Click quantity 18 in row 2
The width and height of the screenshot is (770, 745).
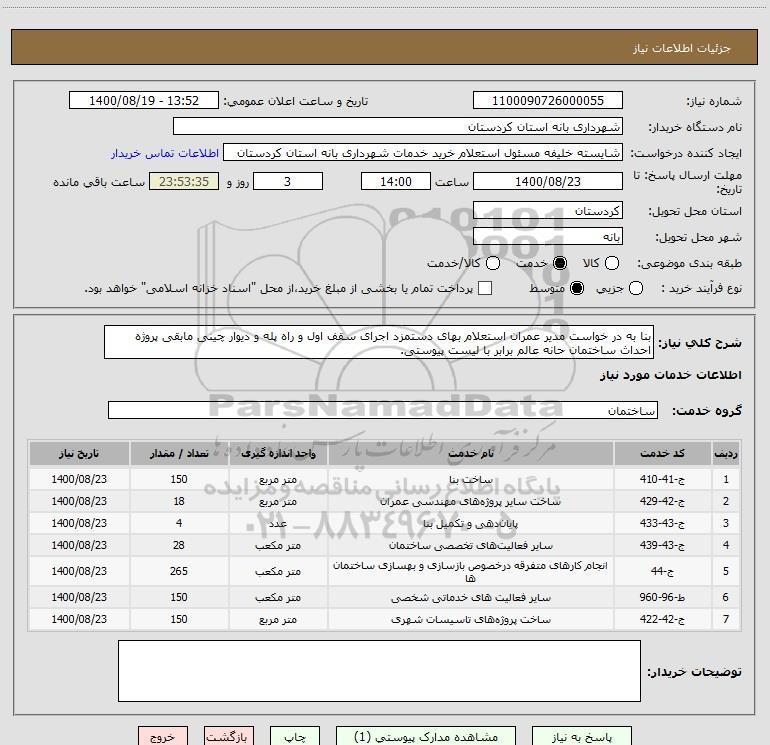pos(179,501)
